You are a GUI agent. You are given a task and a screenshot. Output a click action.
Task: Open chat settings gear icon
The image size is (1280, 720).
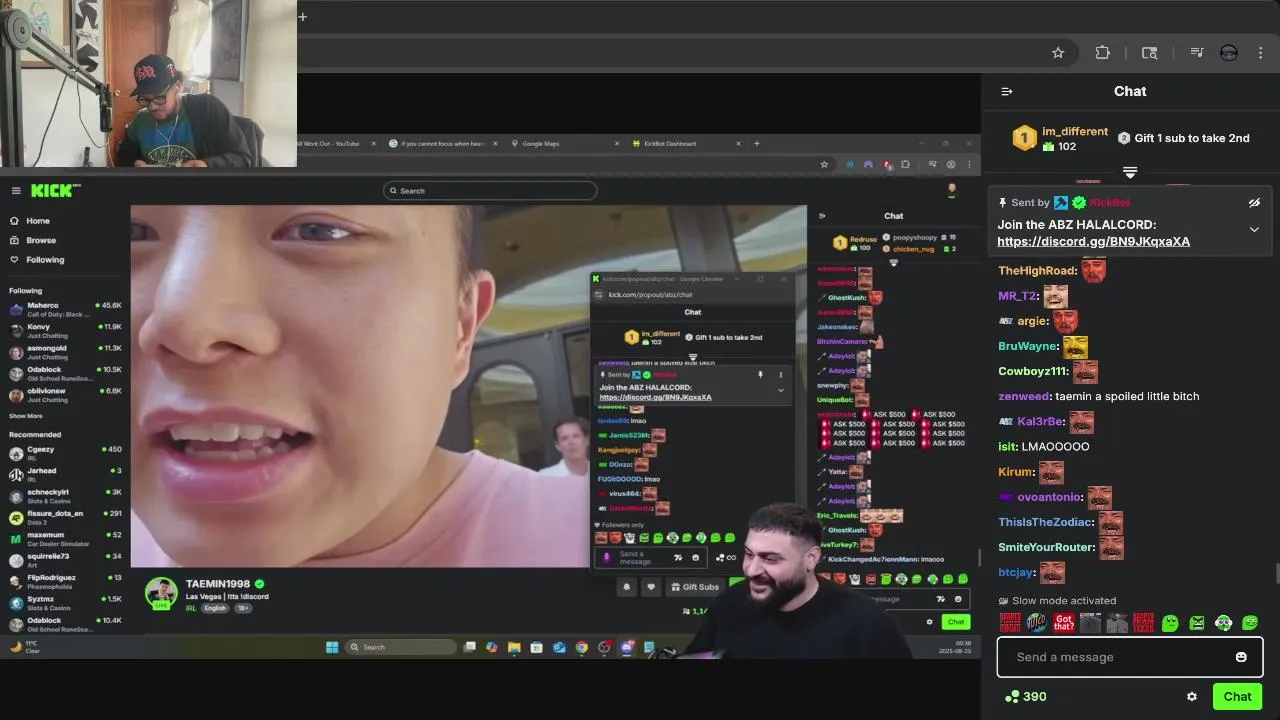[x=1192, y=697]
